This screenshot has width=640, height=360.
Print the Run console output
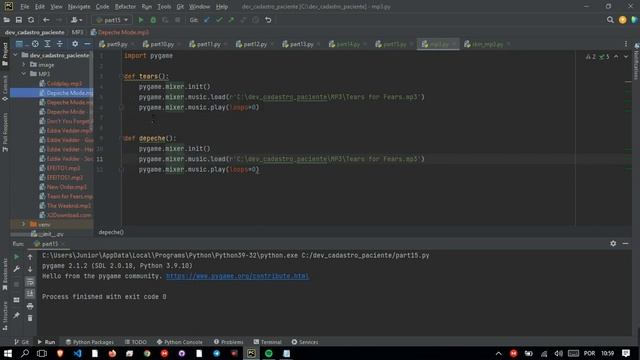[30, 306]
